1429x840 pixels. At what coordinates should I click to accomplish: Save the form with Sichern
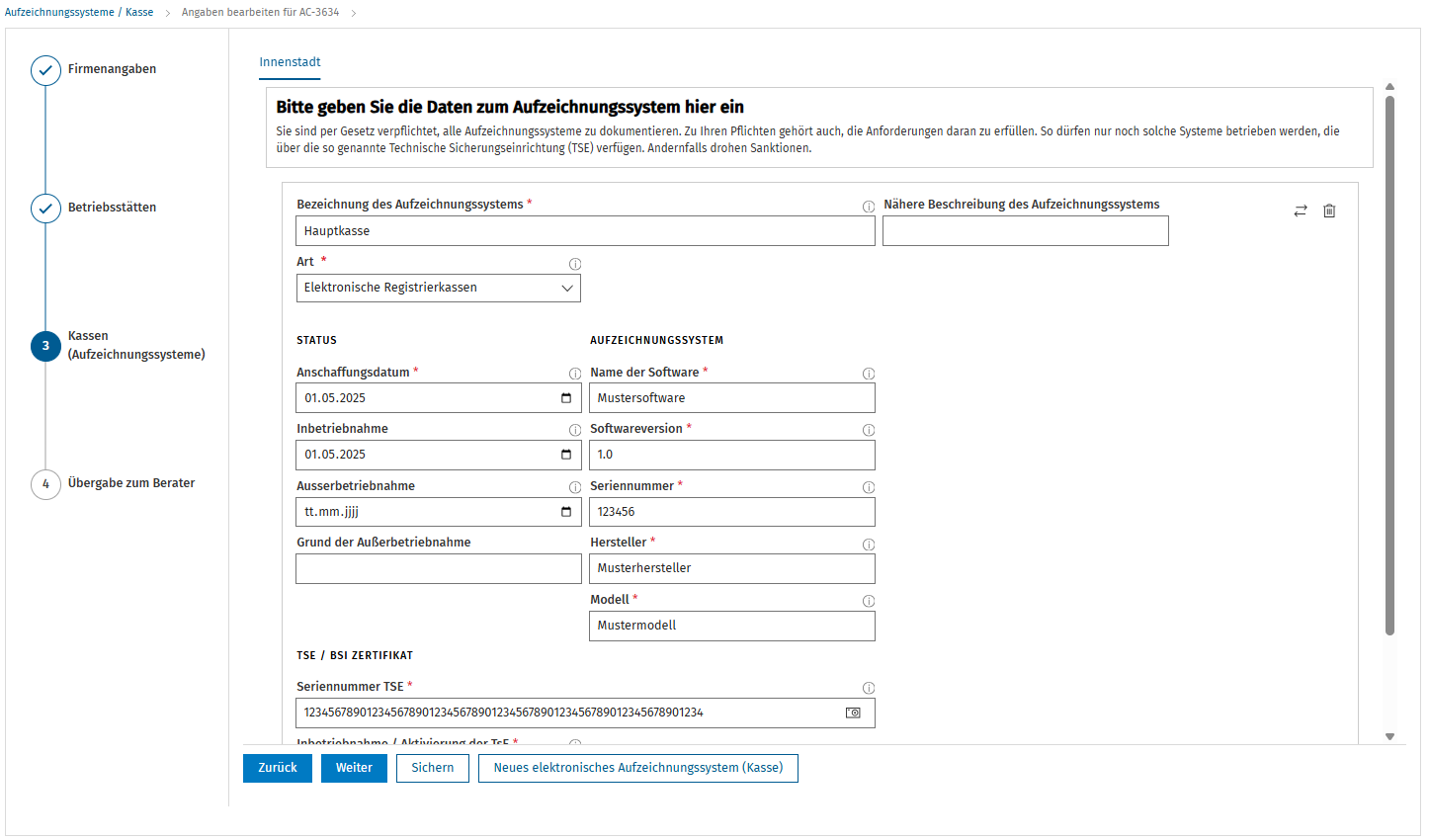coord(433,768)
